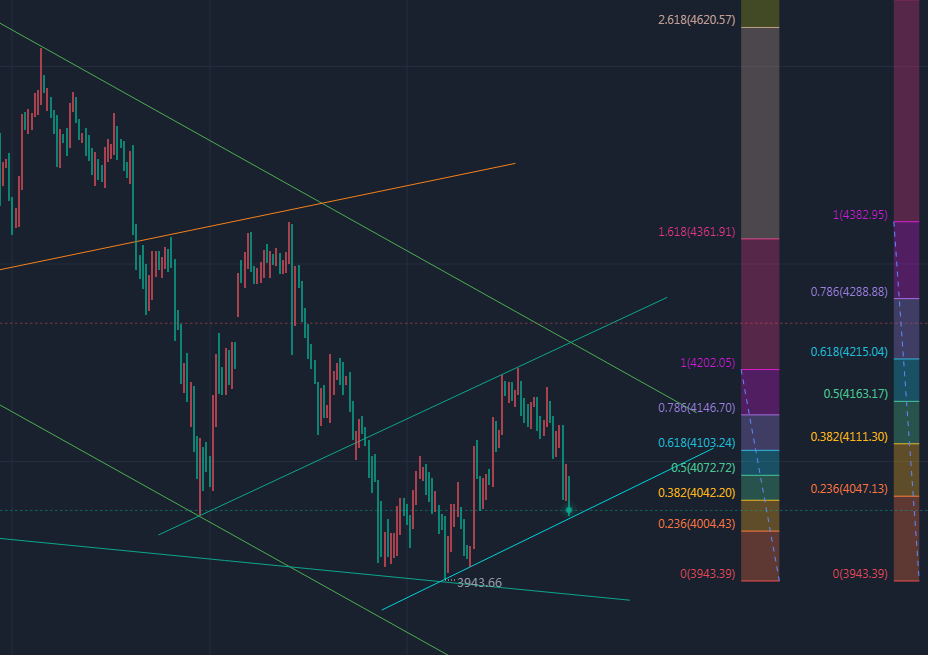
Task: Click the 0.382(4042.20) retracement label
Action: pyautogui.click(x=697, y=493)
